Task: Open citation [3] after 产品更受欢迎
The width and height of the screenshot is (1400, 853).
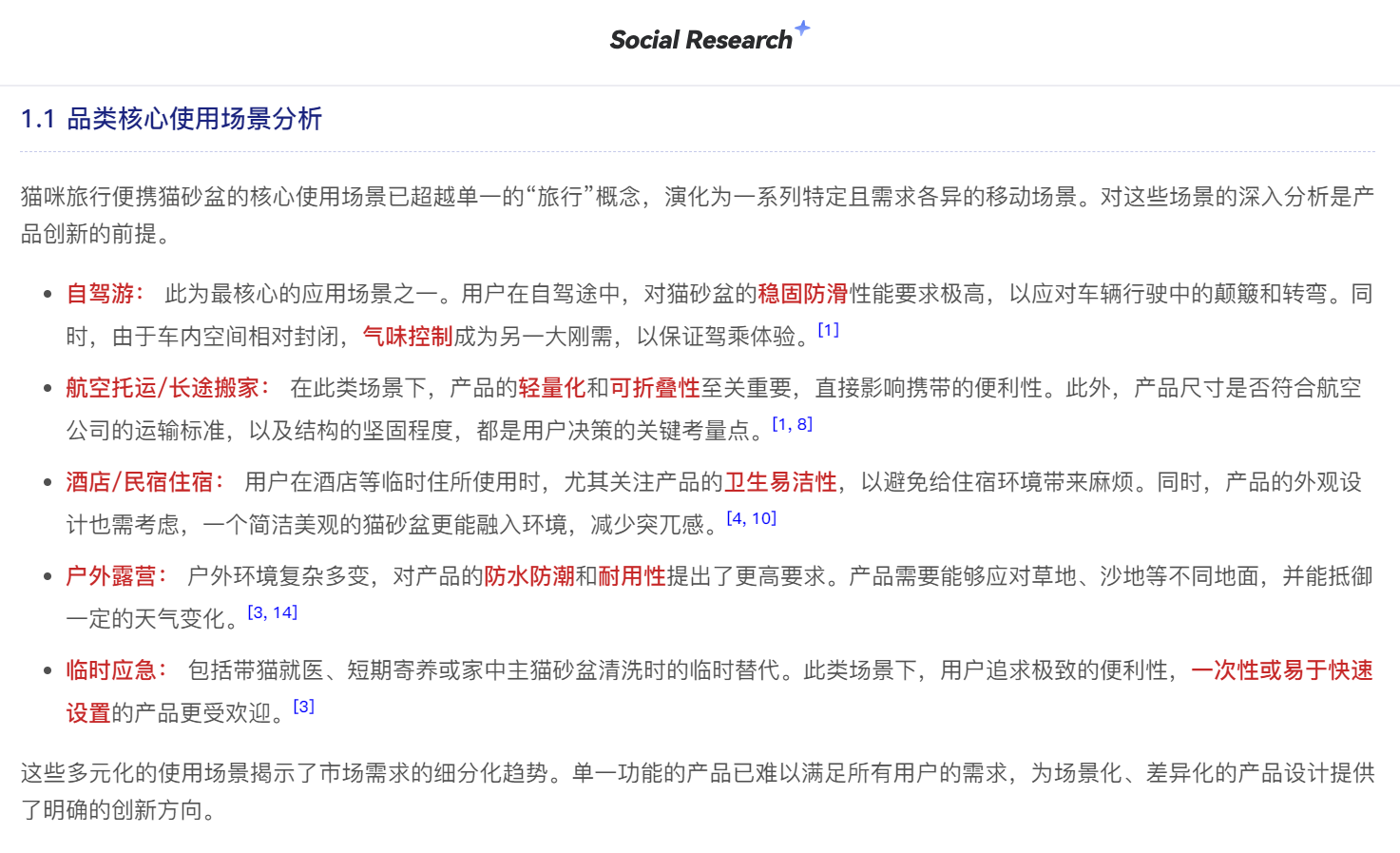Action: 303,707
